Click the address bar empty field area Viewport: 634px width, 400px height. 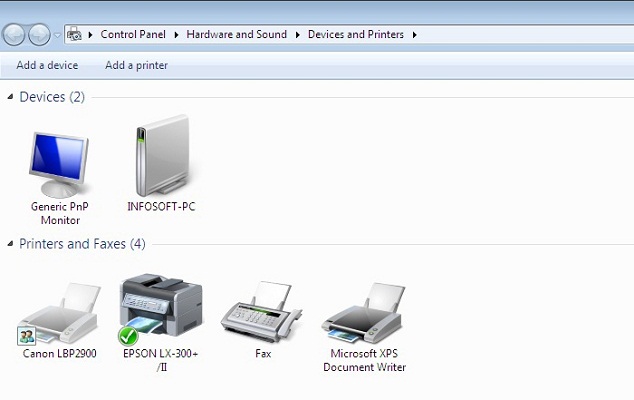pos(526,34)
